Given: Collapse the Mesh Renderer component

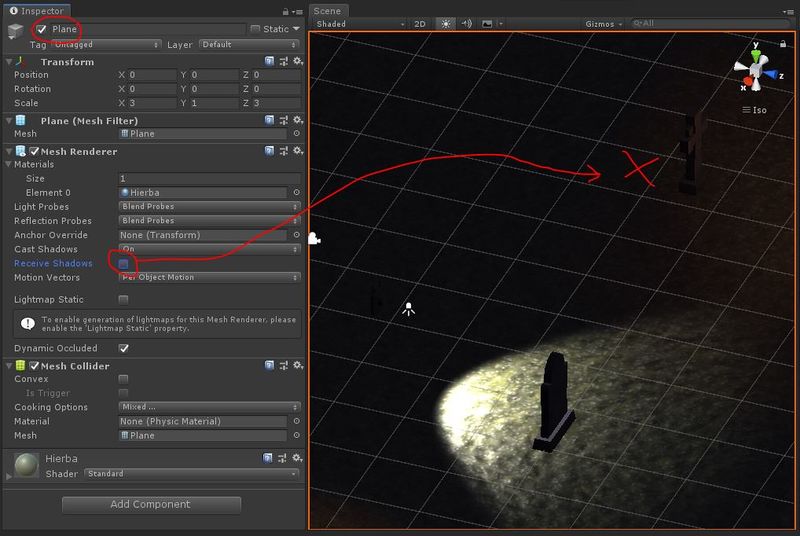Looking at the screenshot, I should coord(9,151).
